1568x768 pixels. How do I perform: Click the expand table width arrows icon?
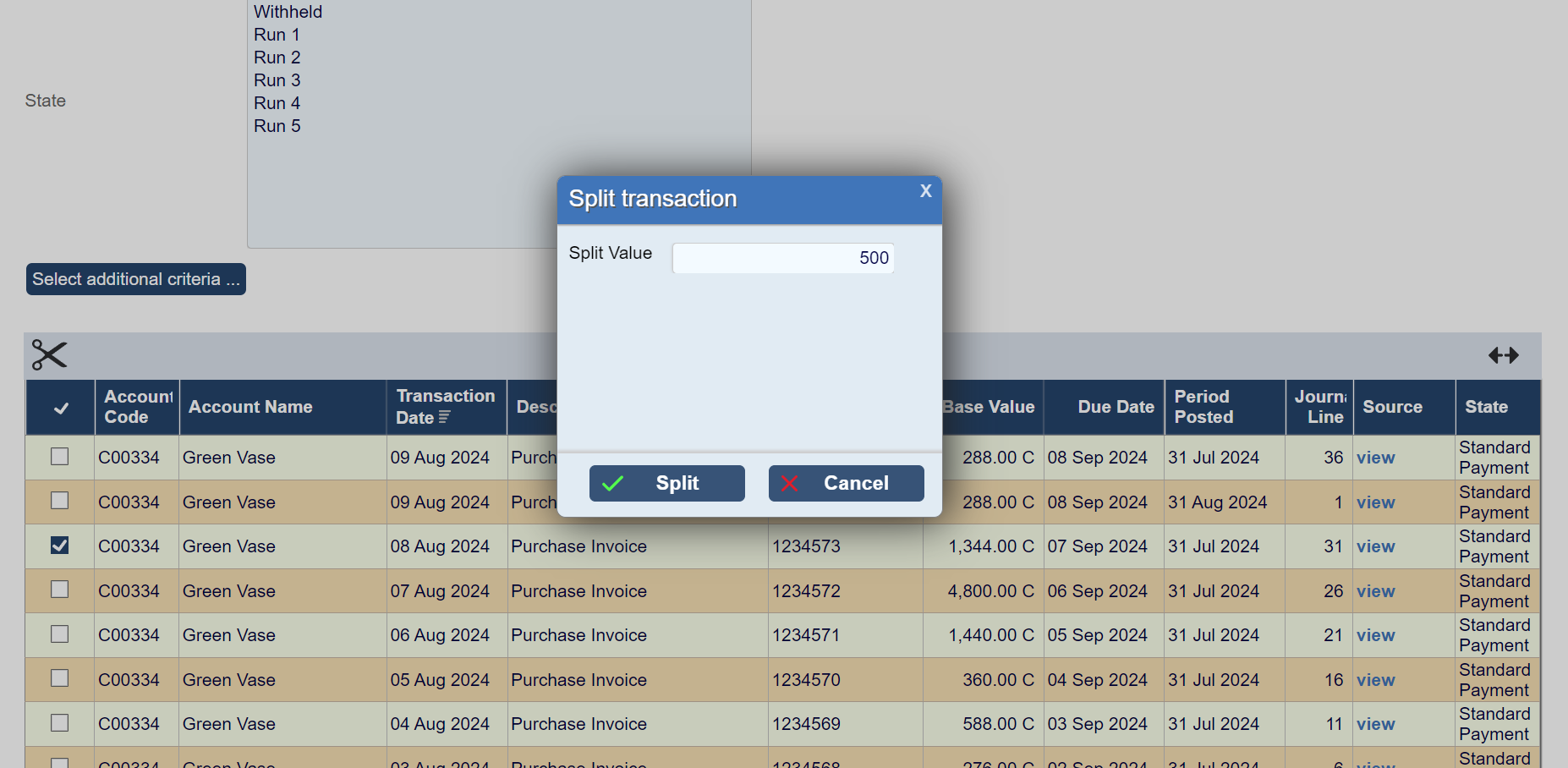pos(1503,355)
